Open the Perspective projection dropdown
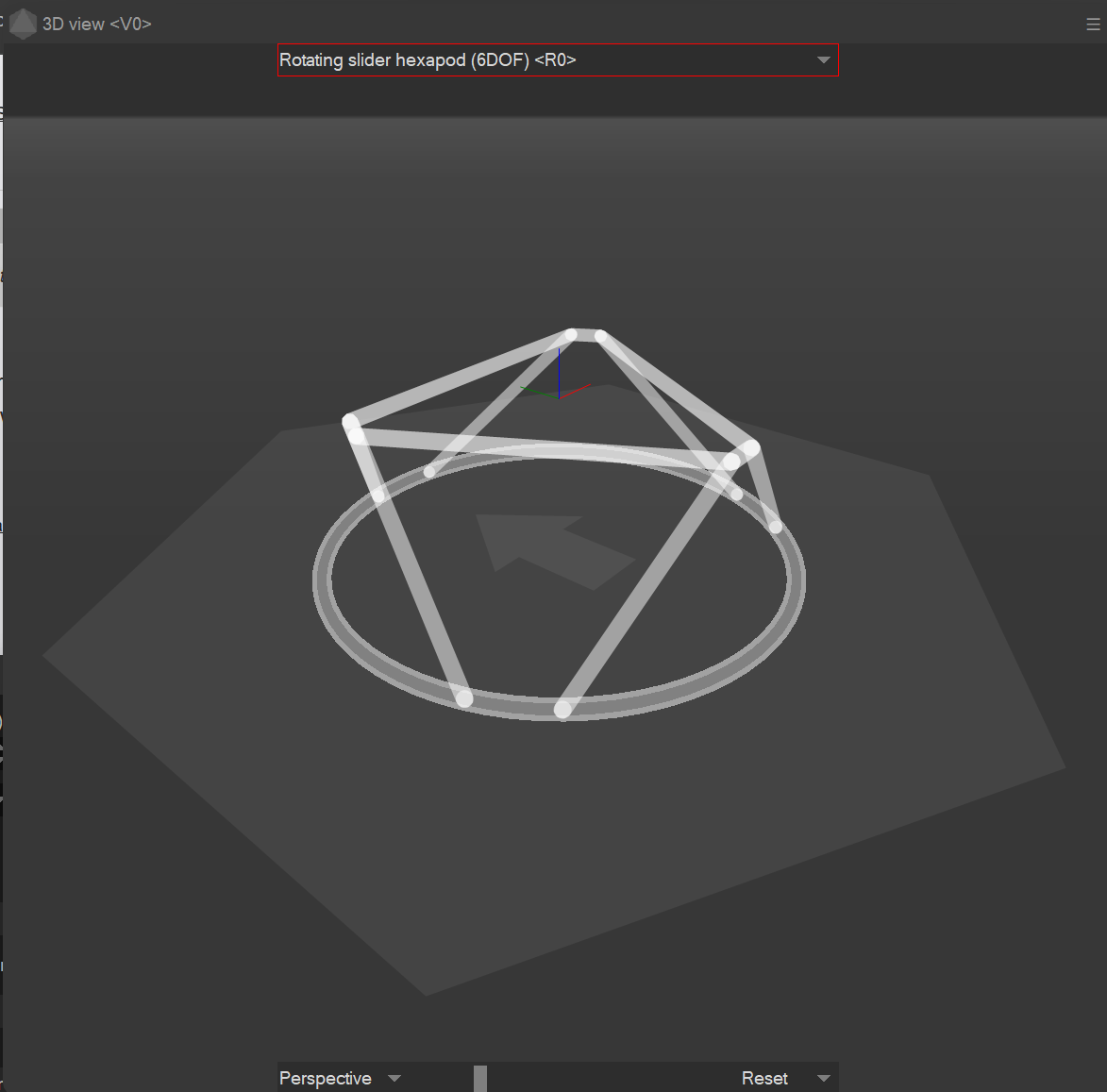Image resolution: width=1107 pixels, height=1092 pixels. (x=341, y=1078)
